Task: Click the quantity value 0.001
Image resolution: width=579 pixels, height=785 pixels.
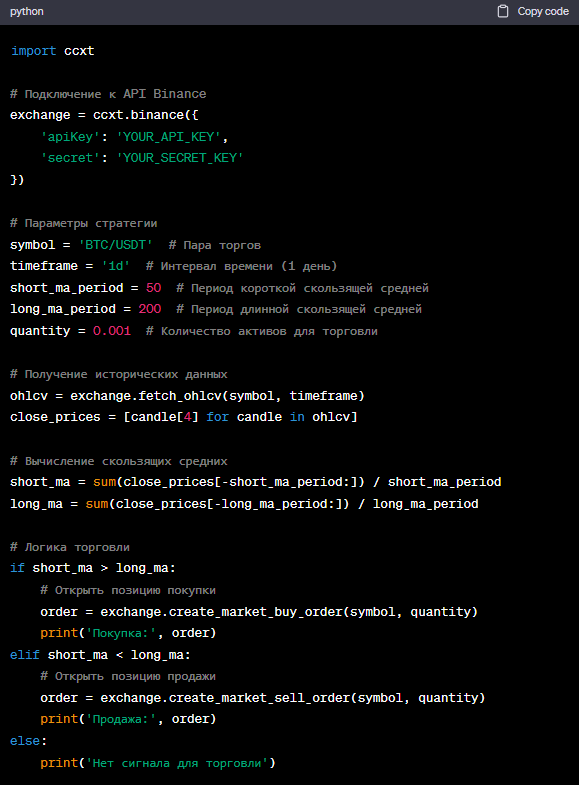Action: (112, 331)
